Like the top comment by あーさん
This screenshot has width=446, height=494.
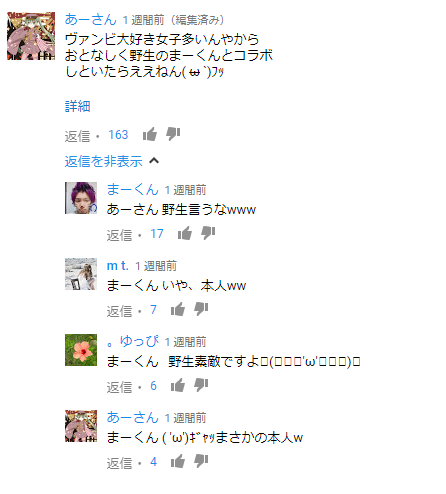[x=150, y=134]
